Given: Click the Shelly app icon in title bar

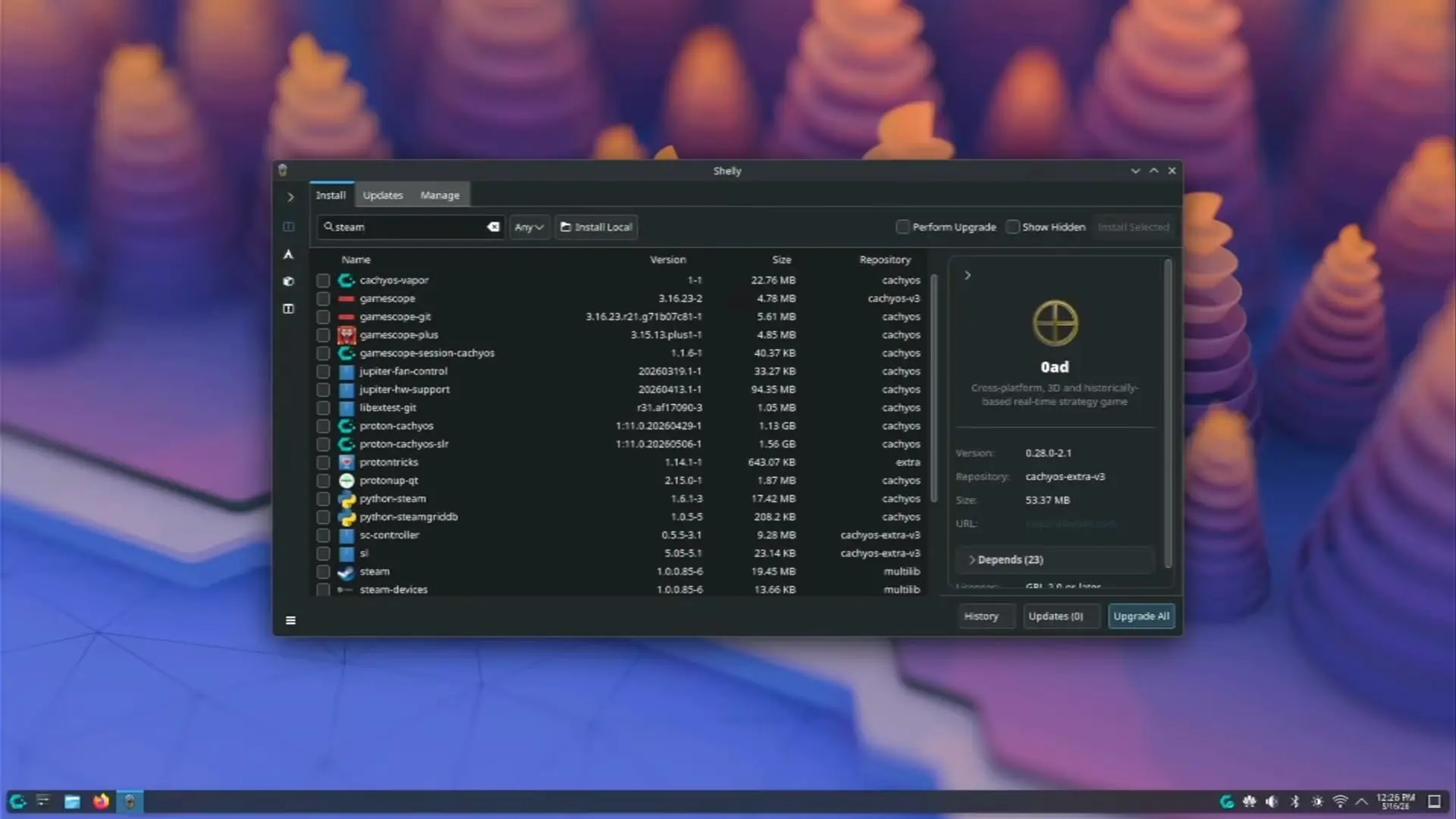Looking at the screenshot, I should [283, 171].
